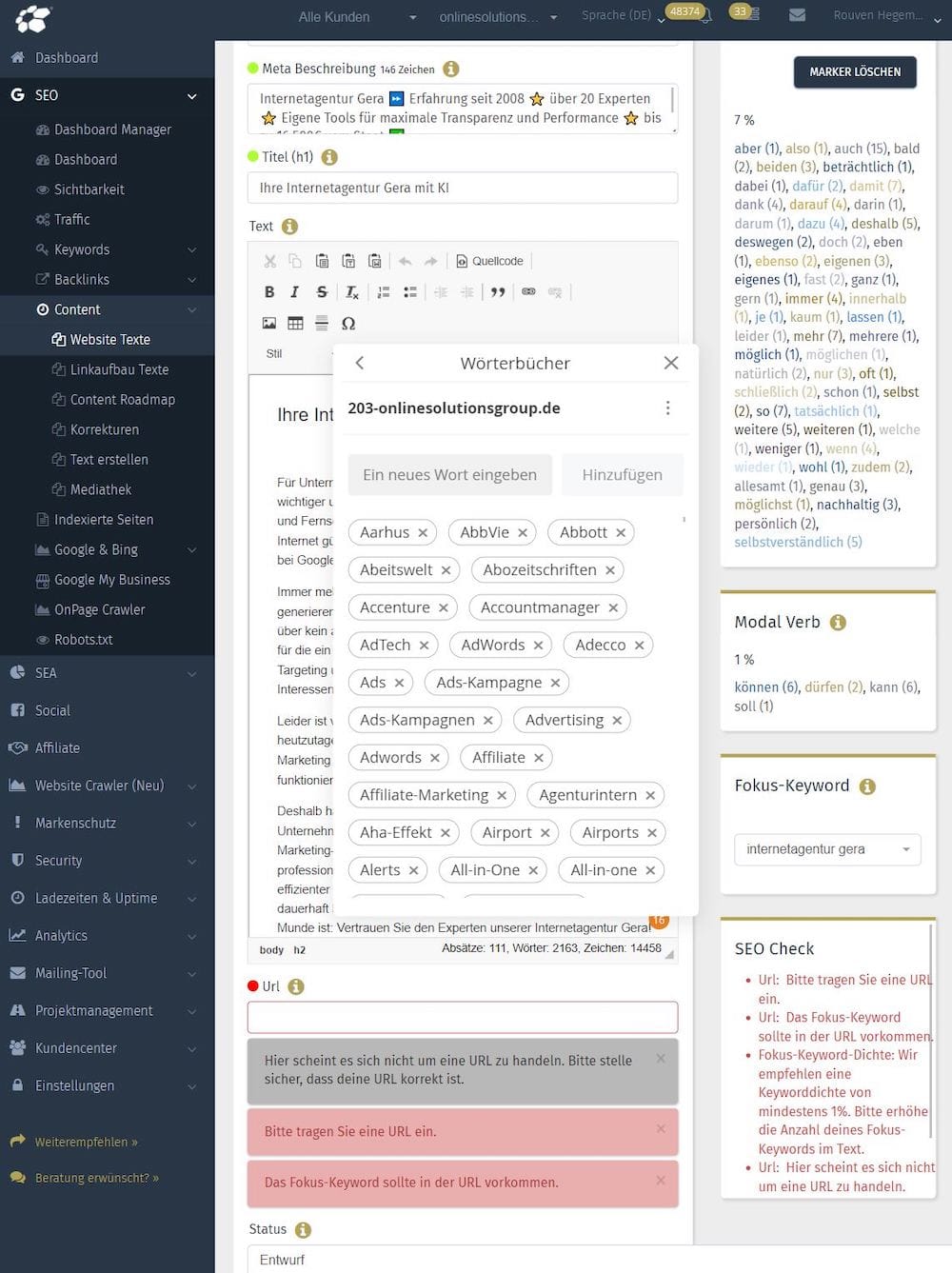
Task: Click the Remove format icon
Action: tap(352, 292)
